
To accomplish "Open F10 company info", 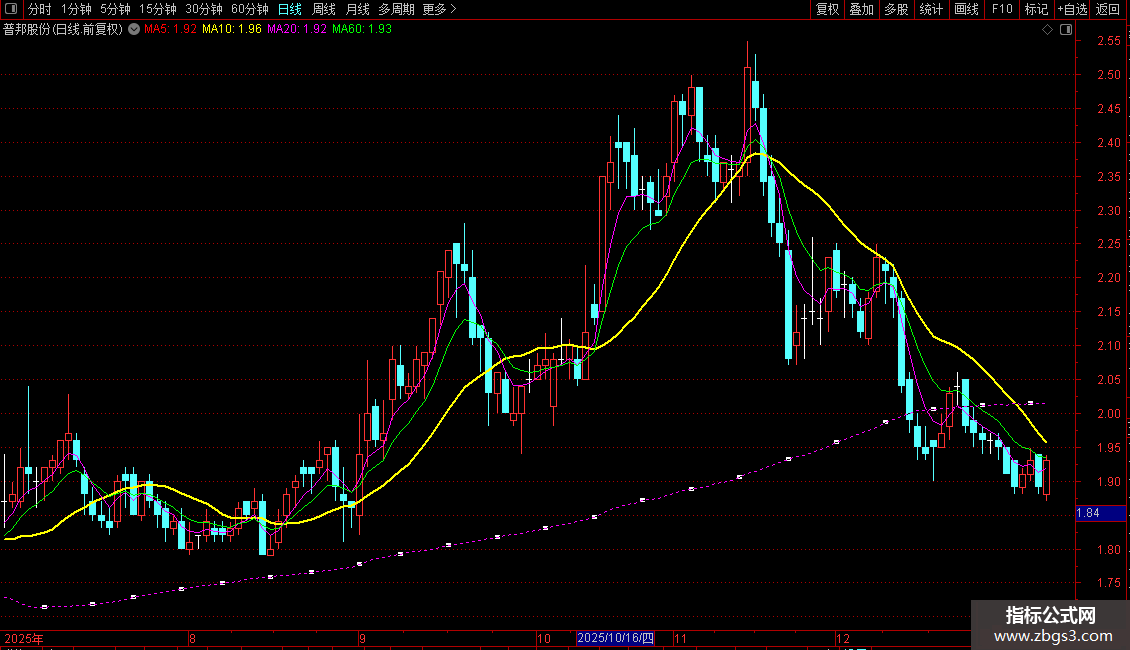I will coord(1002,9).
